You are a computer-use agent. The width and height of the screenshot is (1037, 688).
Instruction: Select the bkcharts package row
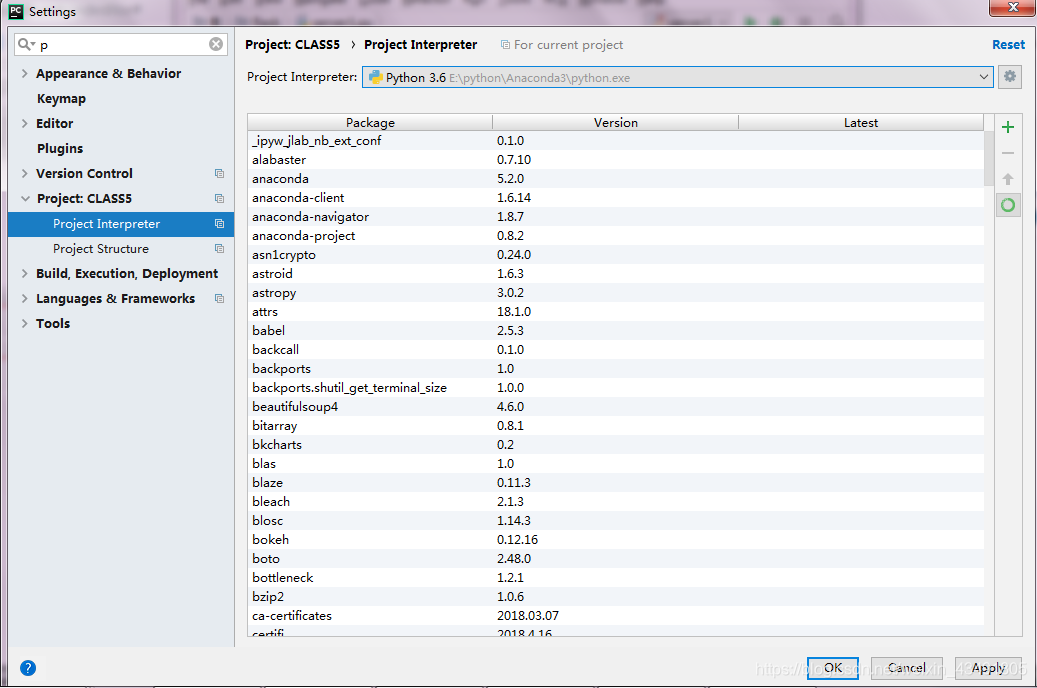[x=616, y=445]
